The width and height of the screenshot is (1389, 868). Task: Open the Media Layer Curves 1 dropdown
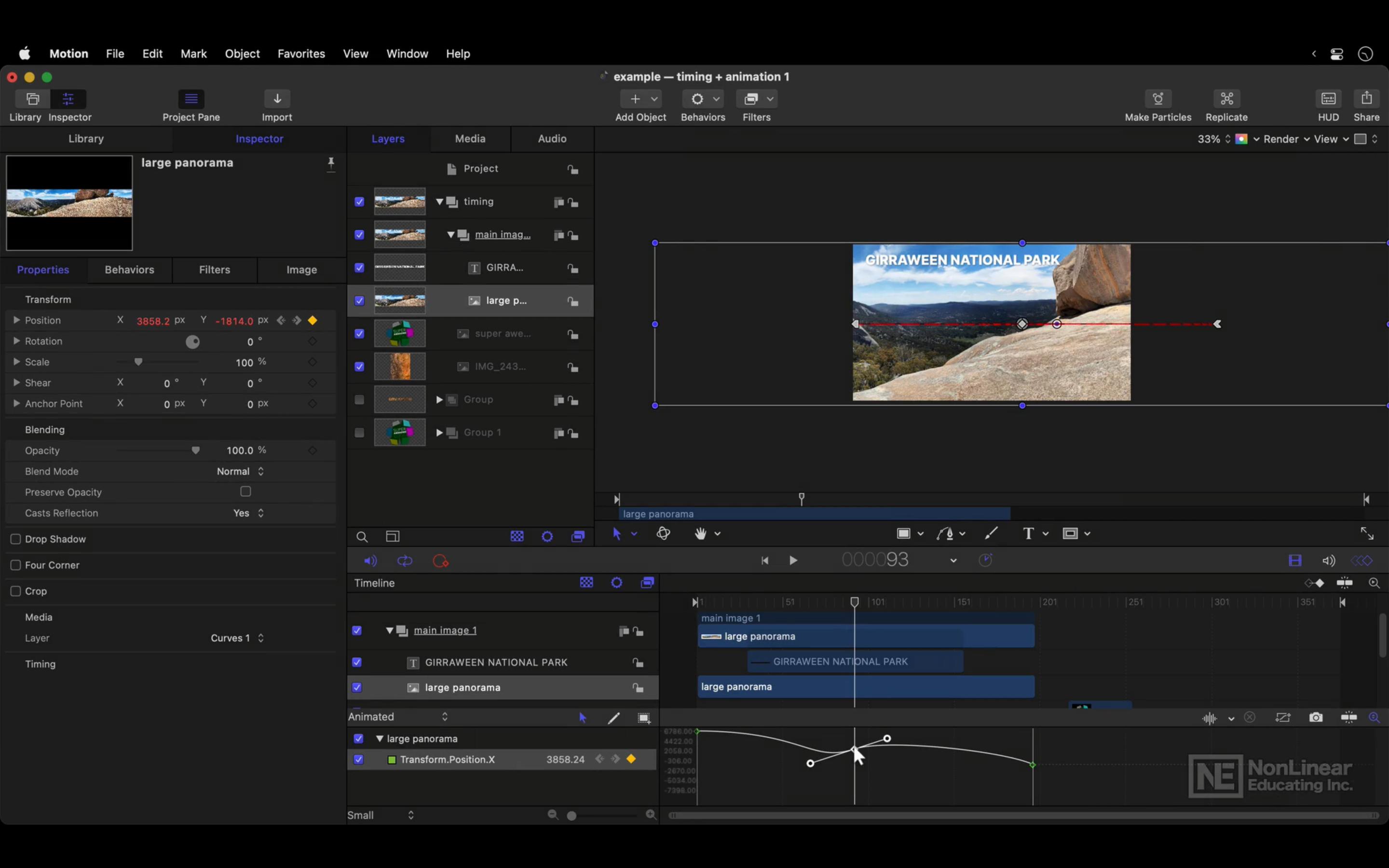click(x=237, y=638)
